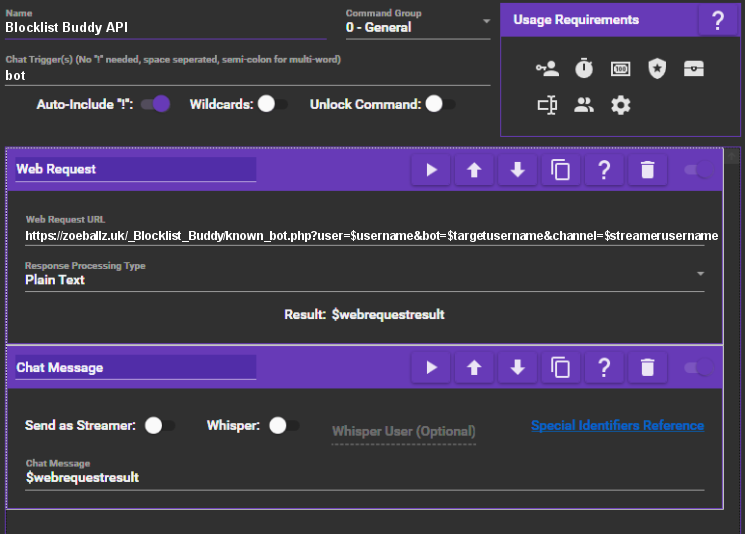Image resolution: width=745 pixels, height=534 pixels.
Task: Duplicate the Web Request action
Action: (x=561, y=170)
